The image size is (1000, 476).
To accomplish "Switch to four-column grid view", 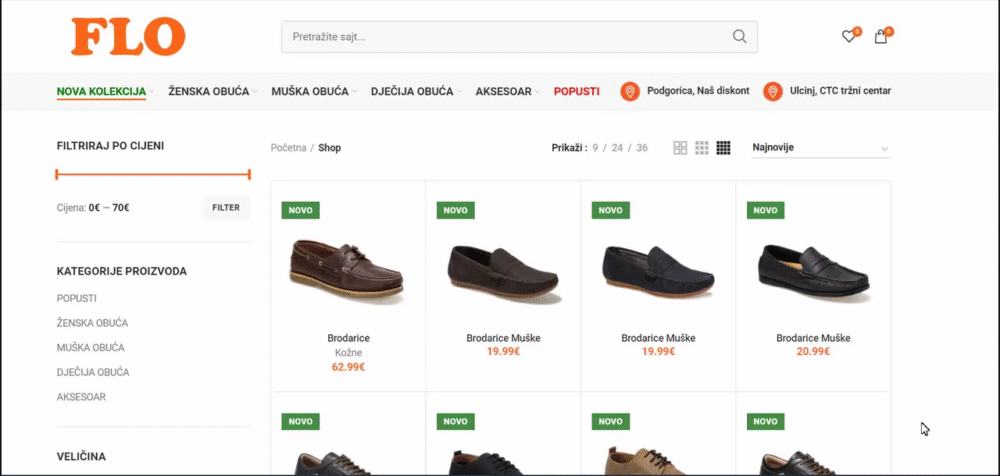I will tap(724, 148).
